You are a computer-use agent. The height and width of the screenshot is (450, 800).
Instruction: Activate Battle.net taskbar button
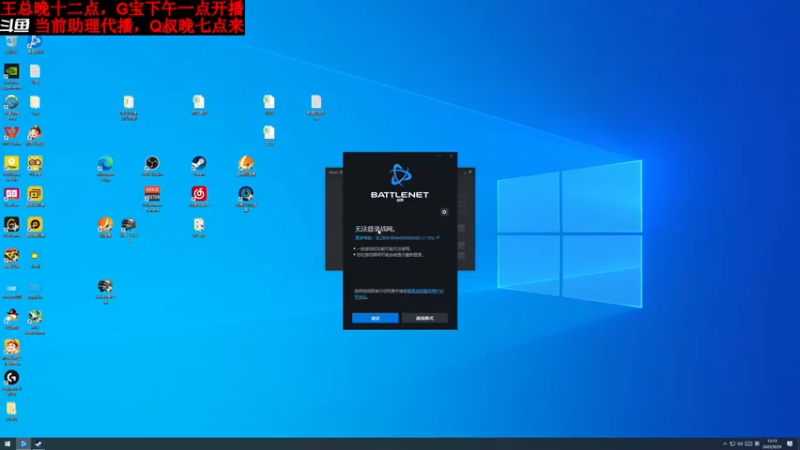[23, 444]
